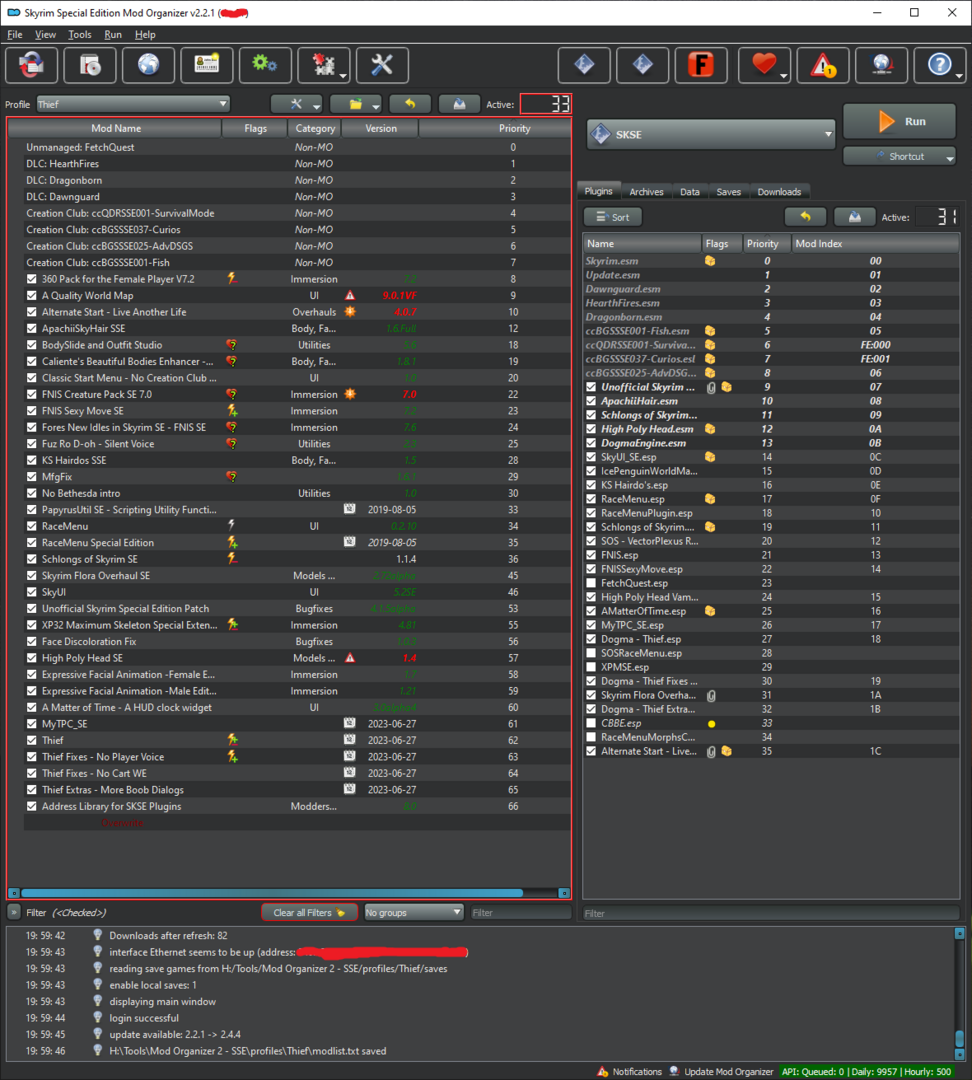Click warning triangle flag on A Quality World Map
This screenshot has width=972, height=1080.
pos(350,295)
